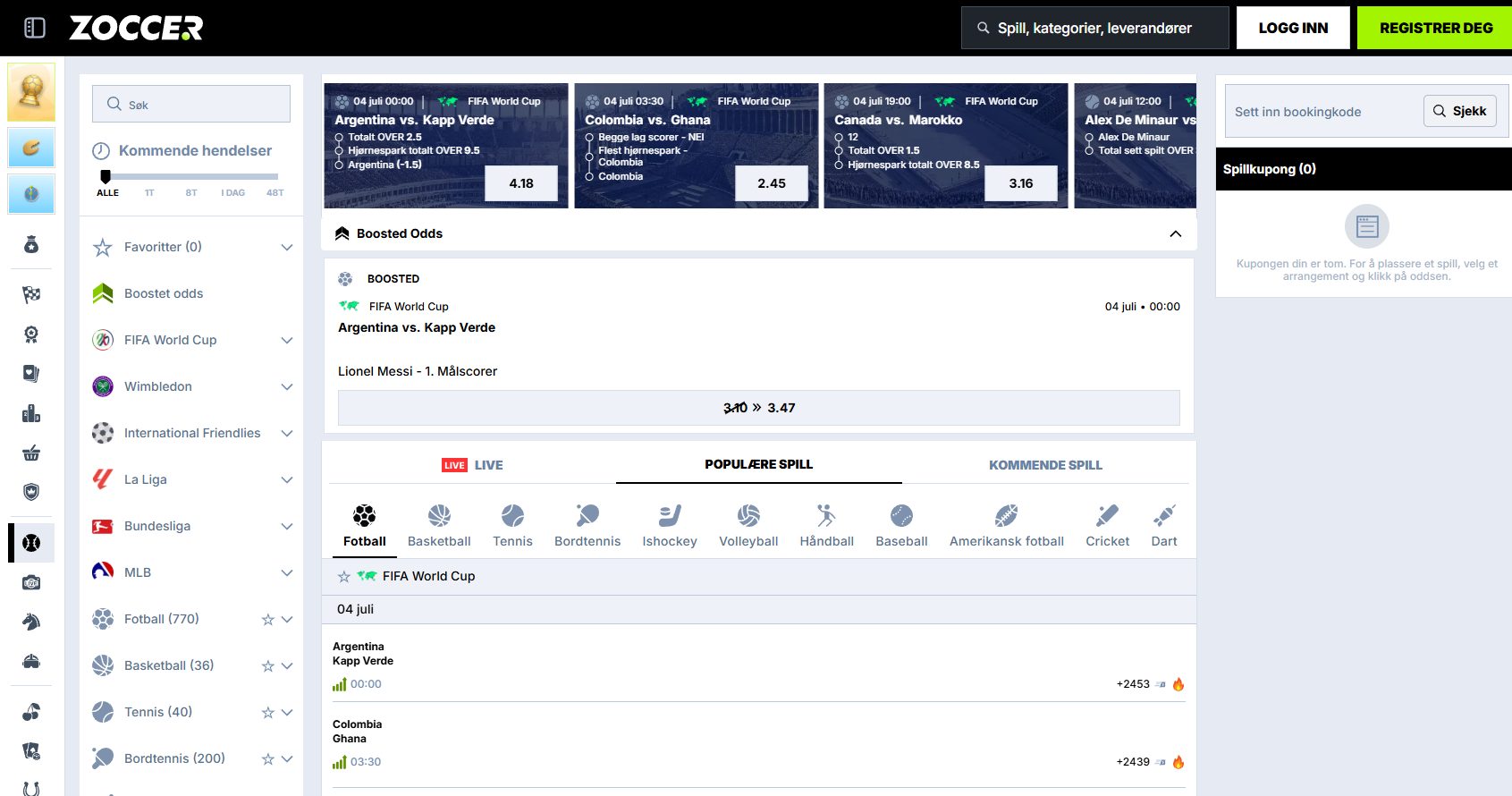Open the award ribbon icon in the left rail
The width and height of the screenshot is (1512, 796).
[31, 334]
